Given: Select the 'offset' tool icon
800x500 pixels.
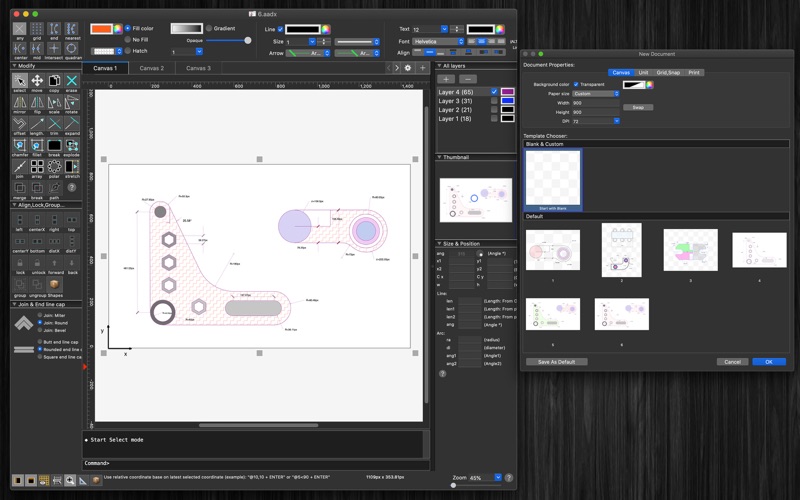Looking at the screenshot, I should pyautogui.click(x=19, y=123).
